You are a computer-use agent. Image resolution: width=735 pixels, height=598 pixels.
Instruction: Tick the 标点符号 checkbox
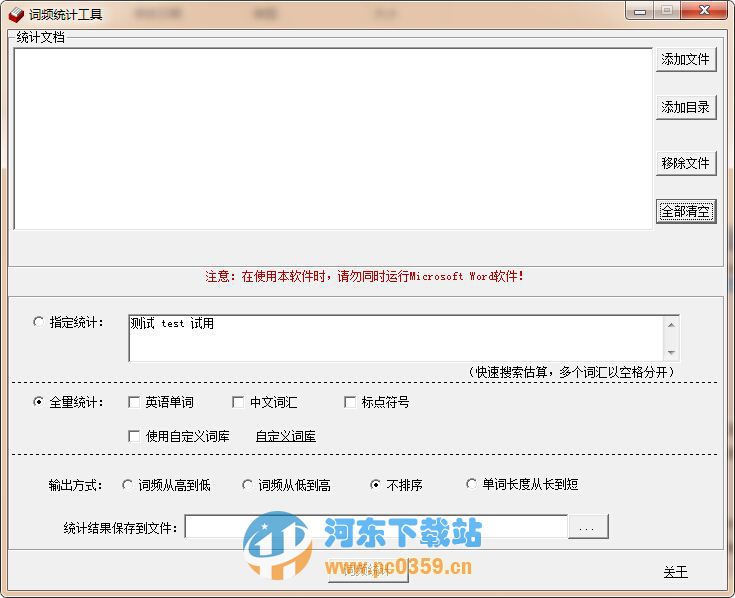(350, 402)
